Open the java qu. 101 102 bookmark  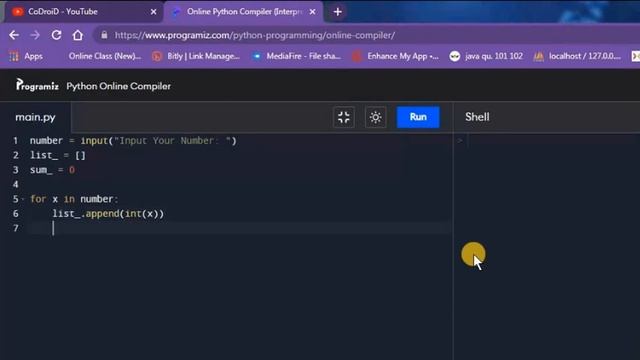pos(486,56)
